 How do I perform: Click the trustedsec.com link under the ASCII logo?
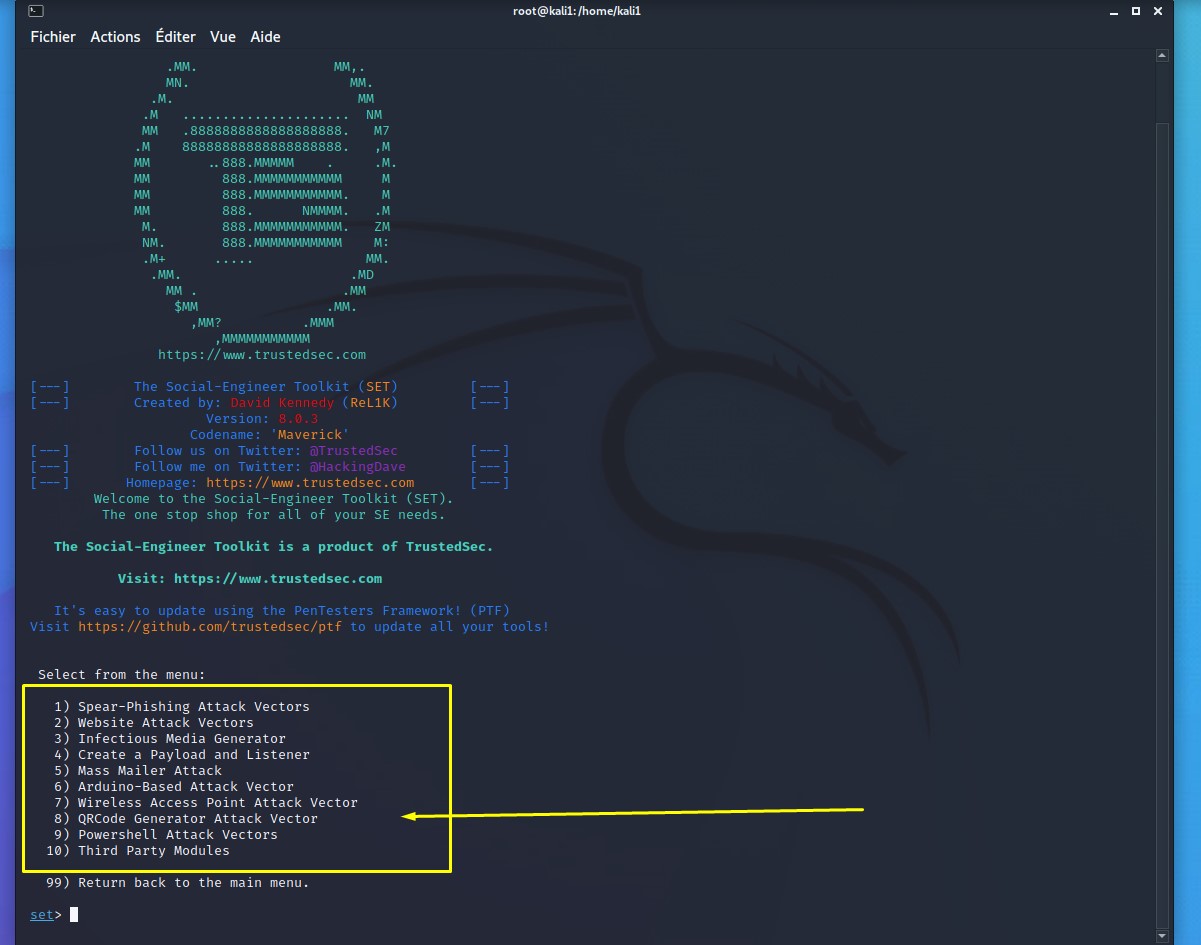click(x=261, y=354)
